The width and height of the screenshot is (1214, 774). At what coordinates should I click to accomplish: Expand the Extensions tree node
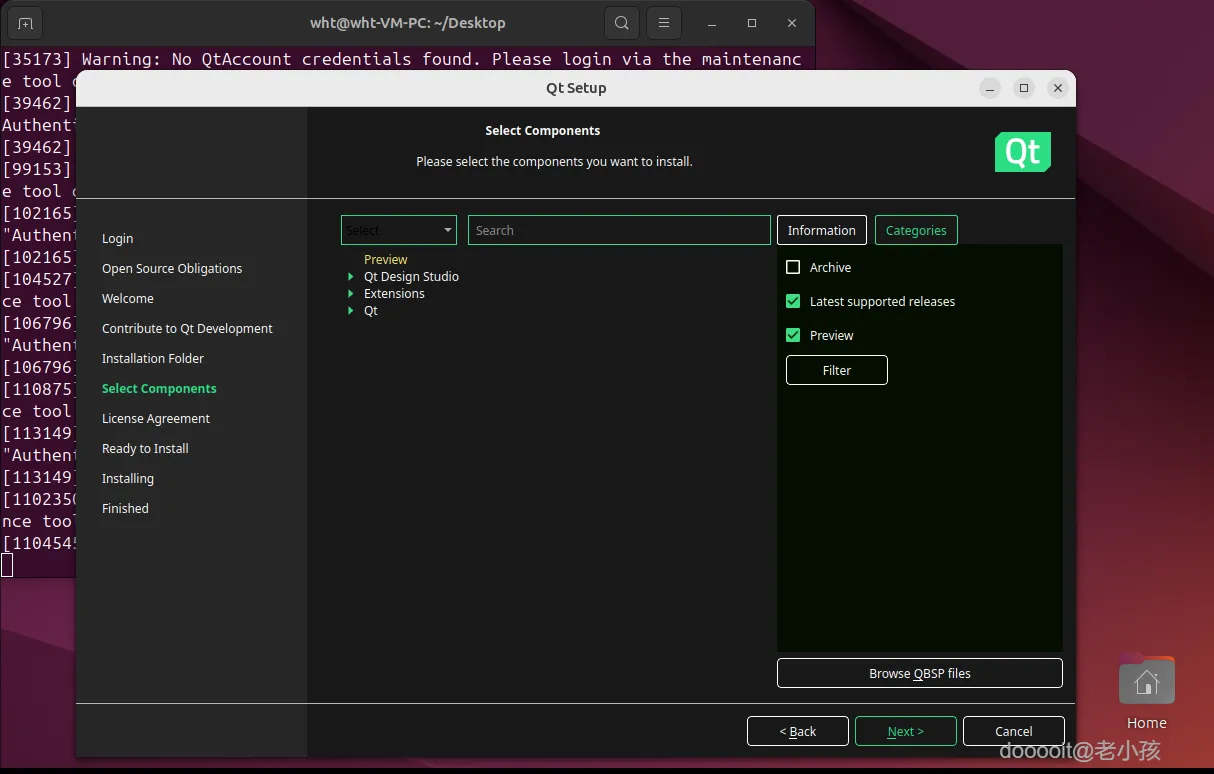coord(351,294)
